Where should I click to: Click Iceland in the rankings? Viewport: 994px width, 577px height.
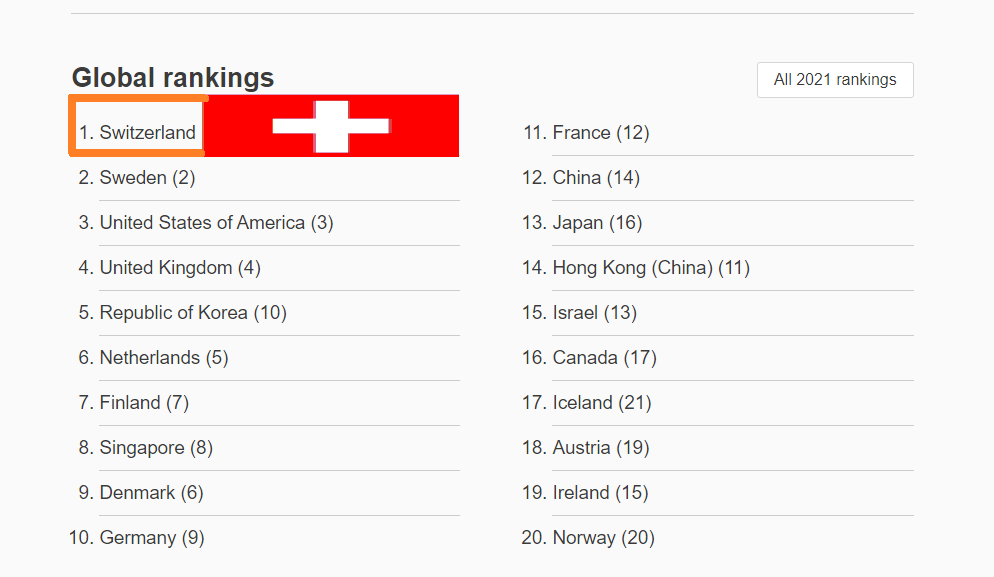coord(601,403)
